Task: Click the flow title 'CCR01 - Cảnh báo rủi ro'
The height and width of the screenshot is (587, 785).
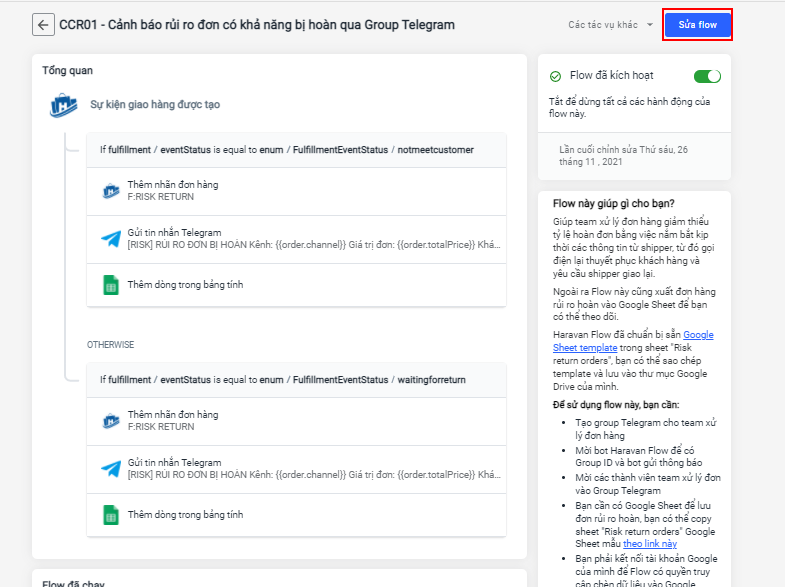Action: coord(257,25)
